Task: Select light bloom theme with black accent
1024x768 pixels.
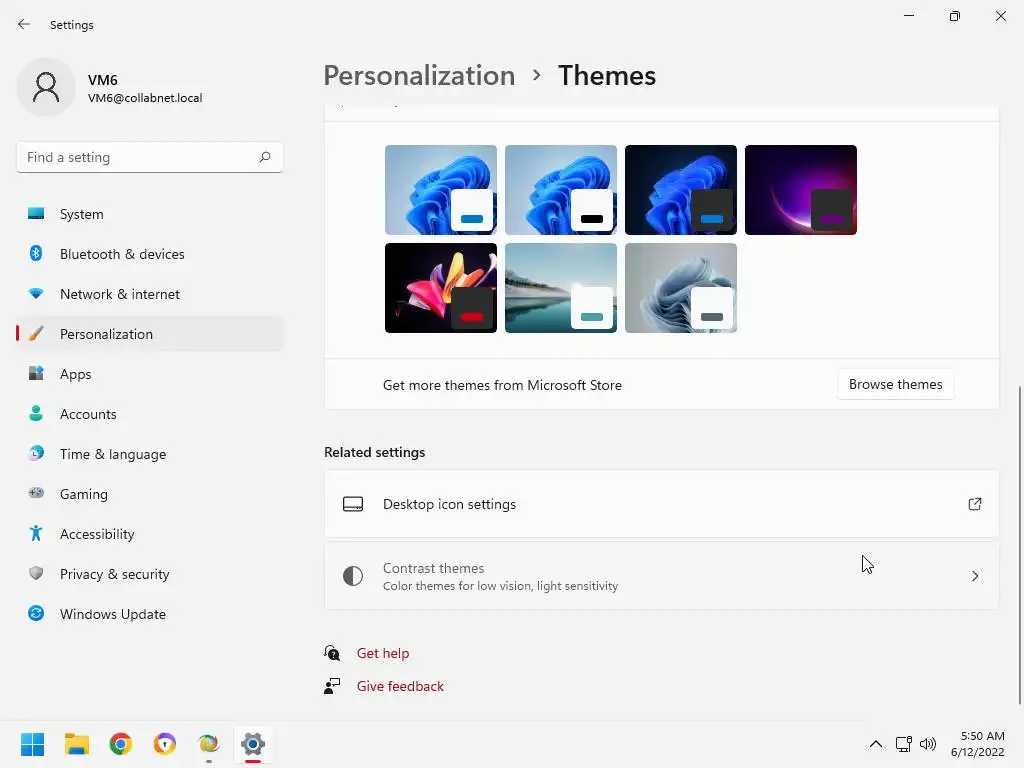Action: [x=561, y=190]
